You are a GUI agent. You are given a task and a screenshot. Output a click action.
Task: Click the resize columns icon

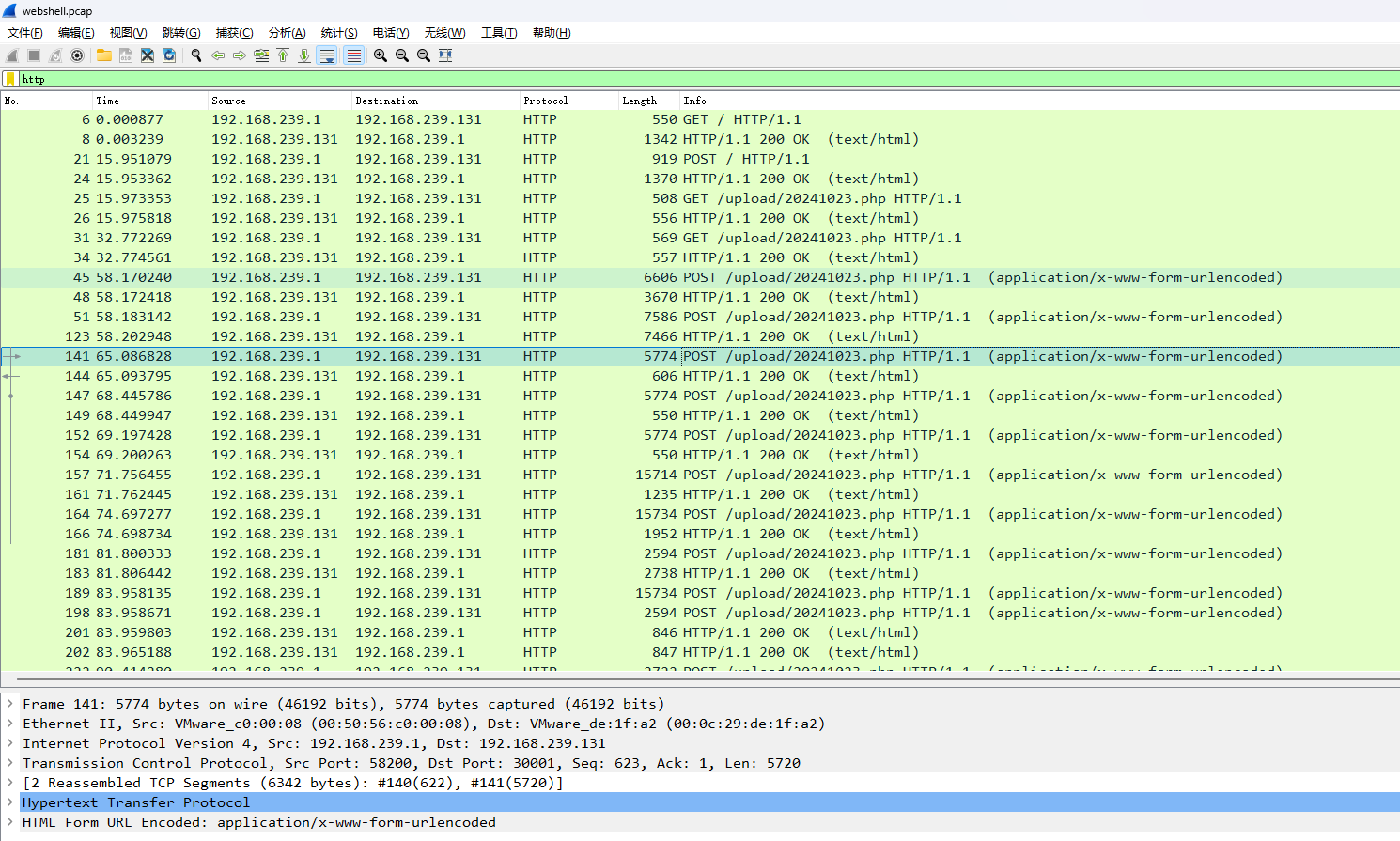pyautogui.click(x=445, y=55)
